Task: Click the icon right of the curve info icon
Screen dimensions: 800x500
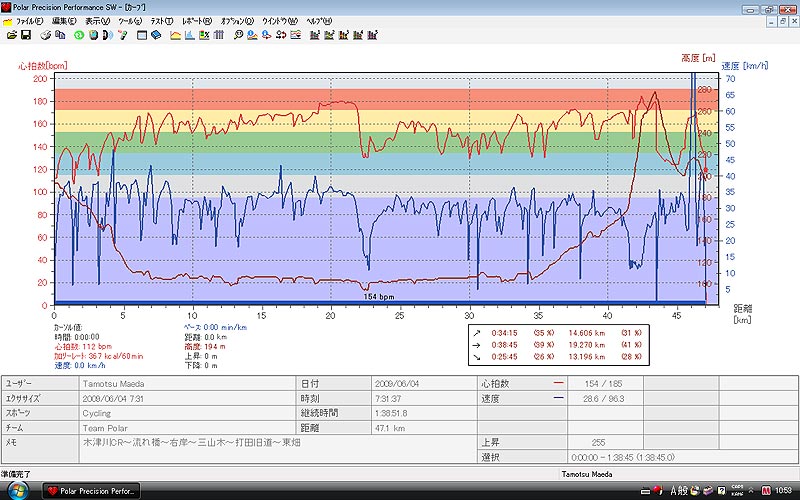Action: 266,35
